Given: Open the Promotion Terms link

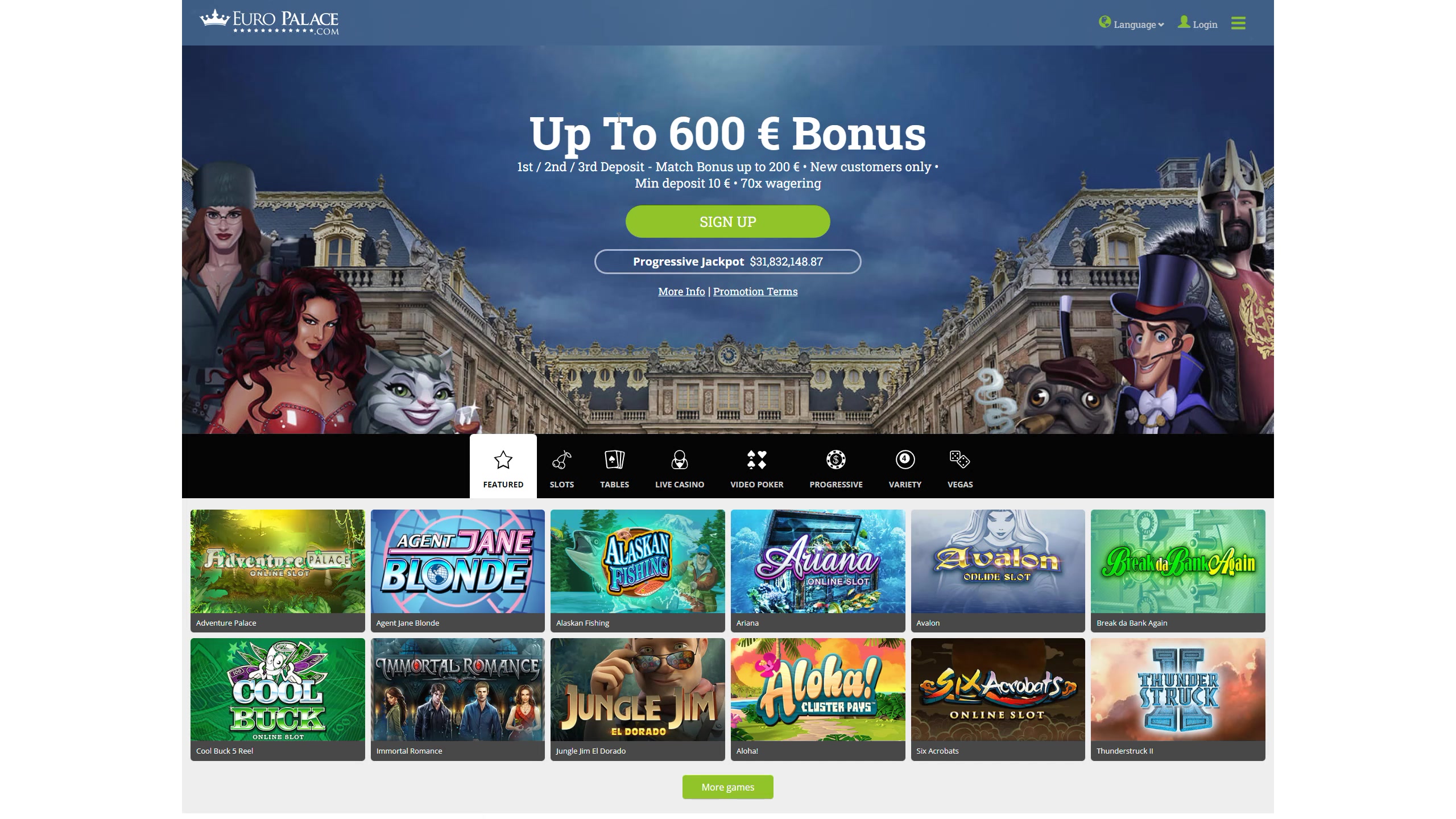Looking at the screenshot, I should point(755,291).
